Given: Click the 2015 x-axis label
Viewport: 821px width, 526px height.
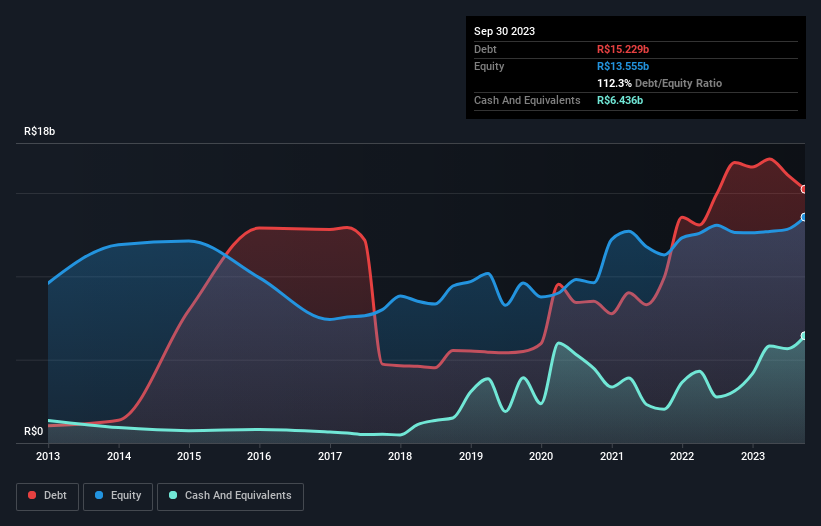Looking at the screenshot, I should point(189,456).
